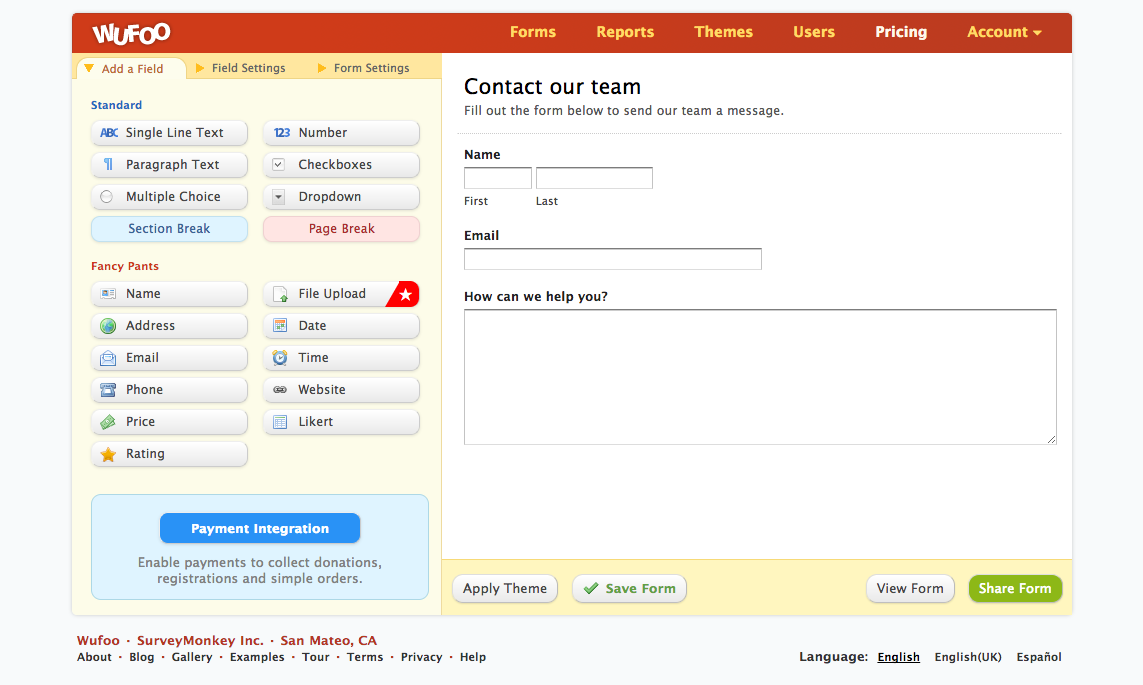Expand the Form Settings tab arrow

pos(321,68)
